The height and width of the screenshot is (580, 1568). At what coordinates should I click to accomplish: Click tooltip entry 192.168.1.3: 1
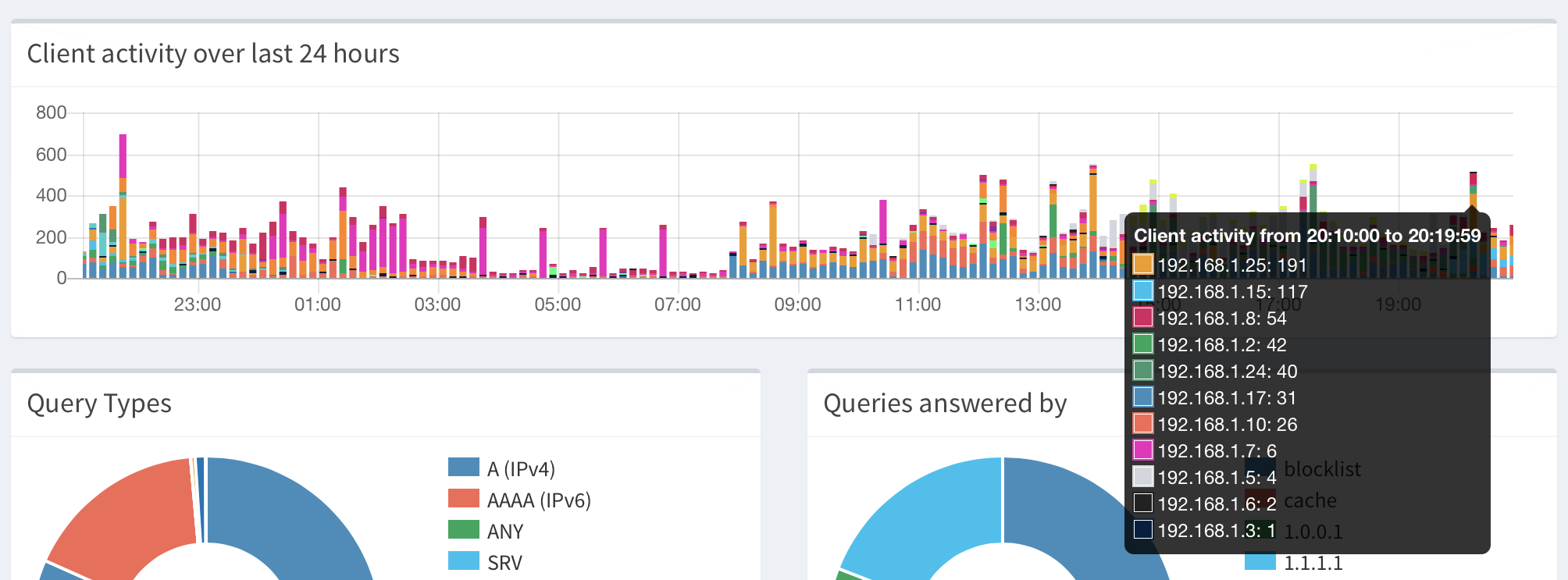[x=1217, y=531]
